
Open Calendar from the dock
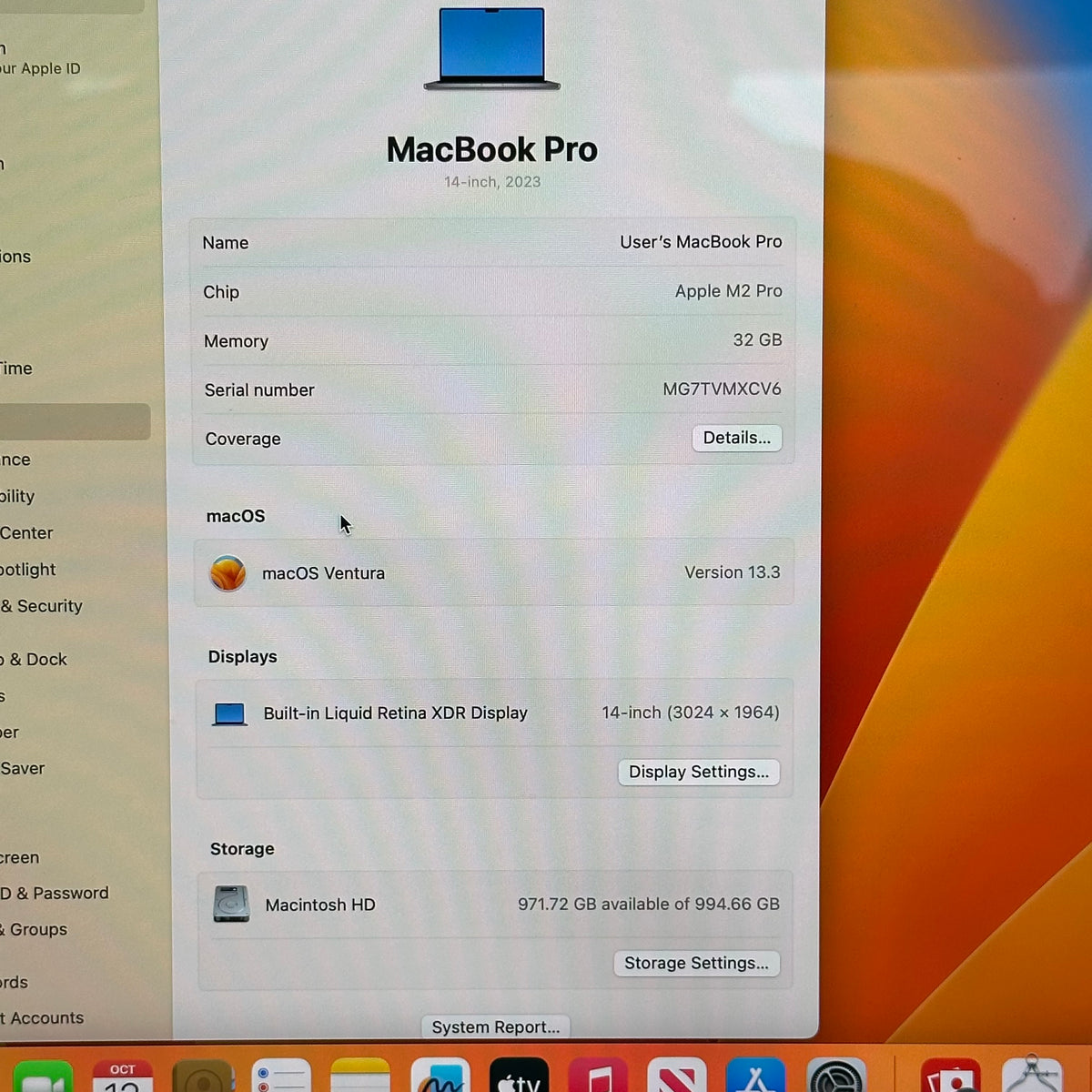(123, 1077)
